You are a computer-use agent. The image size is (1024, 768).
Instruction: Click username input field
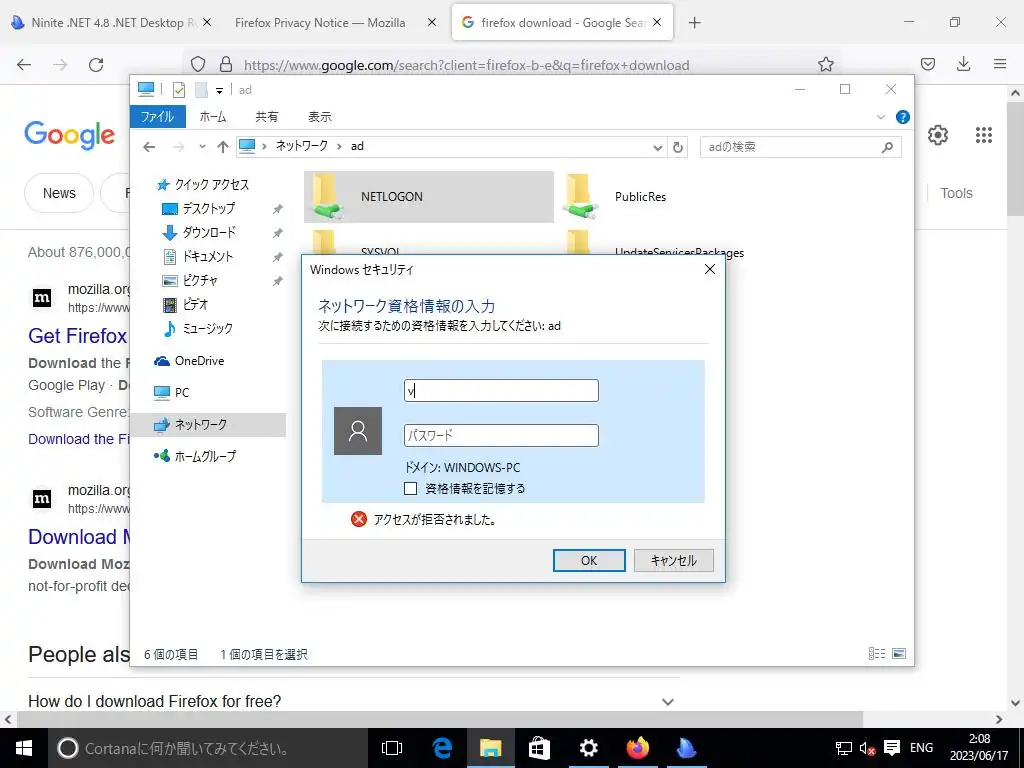tap(502, 391)
